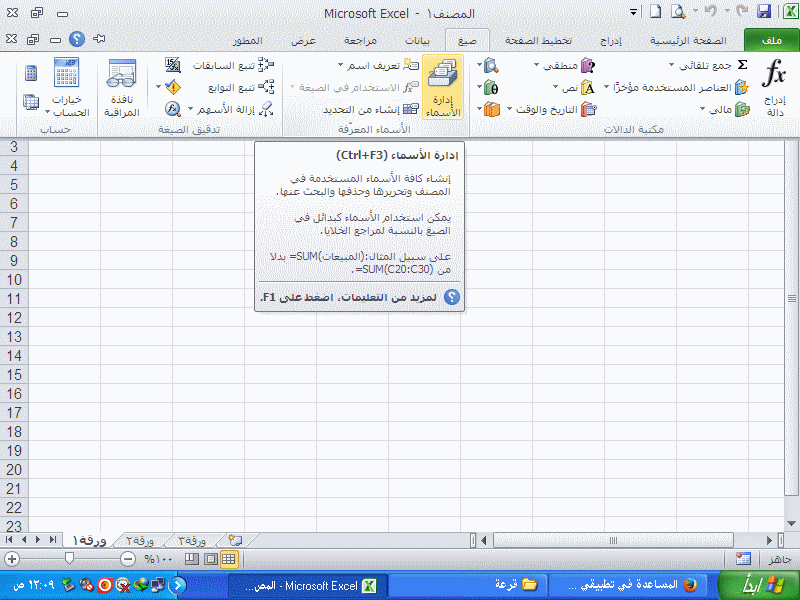Switch to Page Break Preview in status bar
Image resolution: width=800 pixels, height=600 pixels.
click(x=191, y=559)
